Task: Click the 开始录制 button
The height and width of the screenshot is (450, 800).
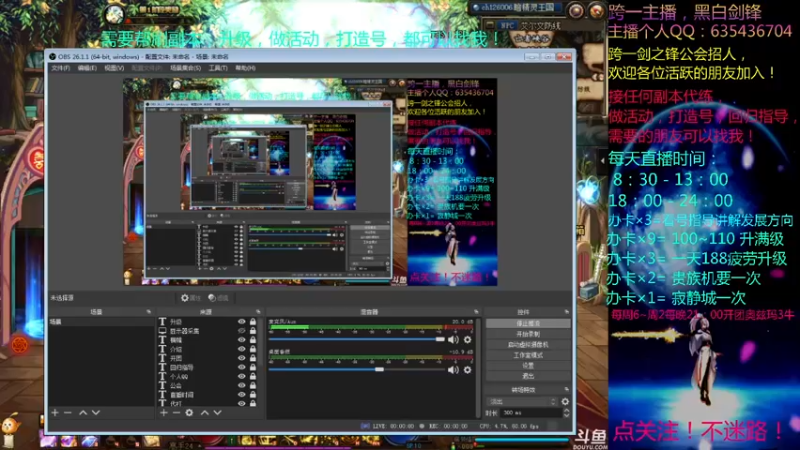Action: pyautogui.click(x=528, y=334)
